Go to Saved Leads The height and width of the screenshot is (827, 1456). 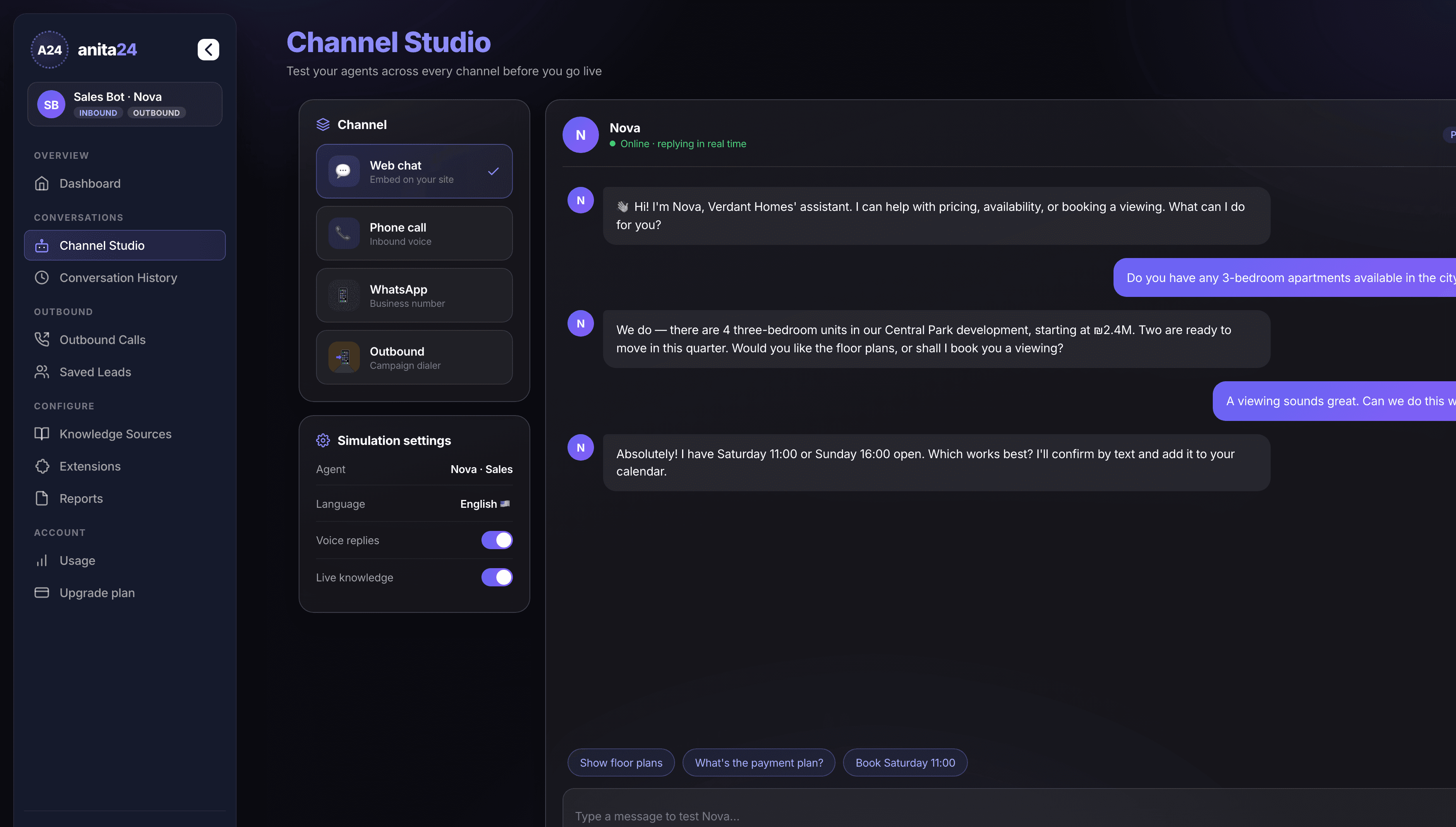coord(125,372)
